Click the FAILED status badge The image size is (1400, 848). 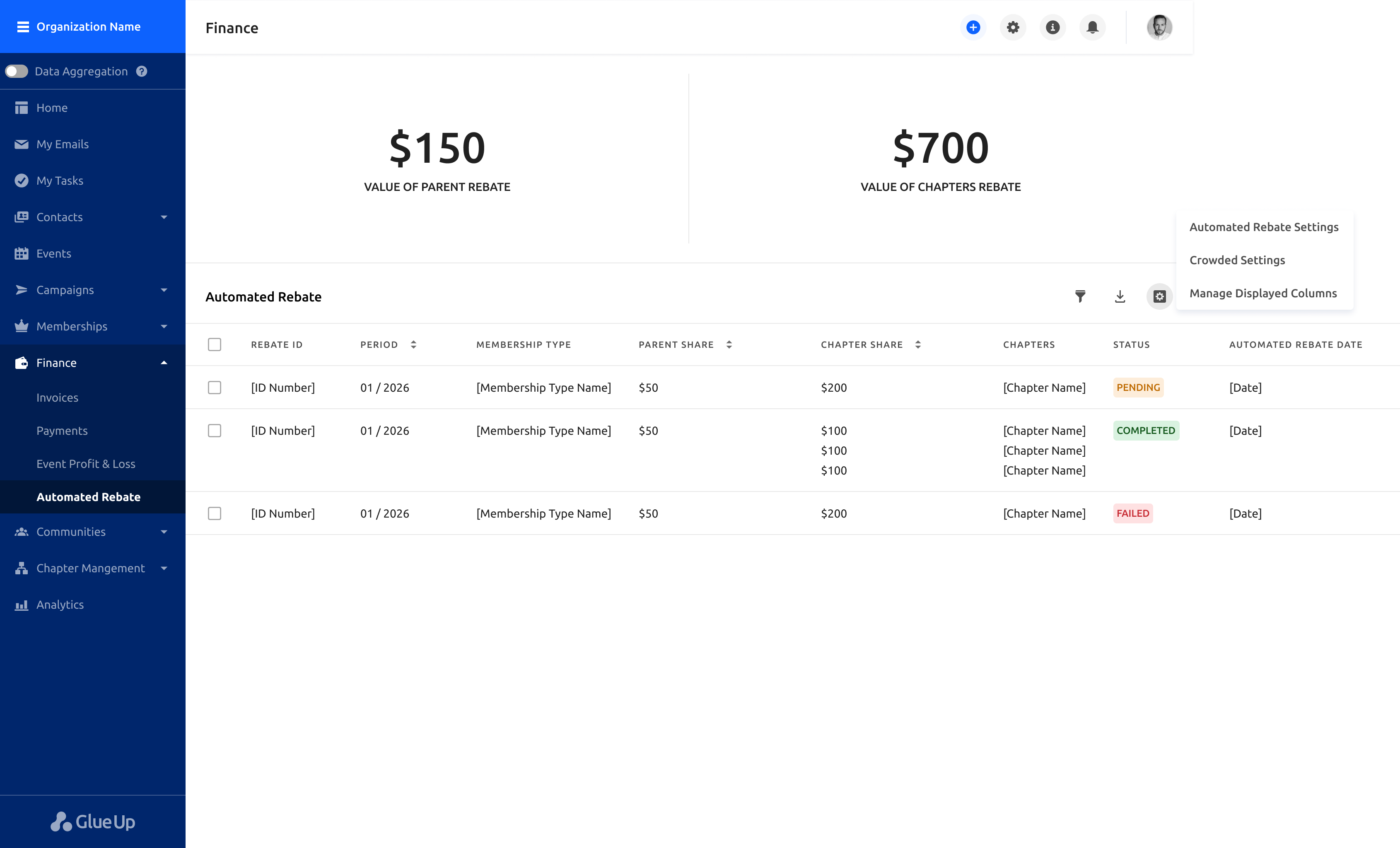(x=1133, y=513)
